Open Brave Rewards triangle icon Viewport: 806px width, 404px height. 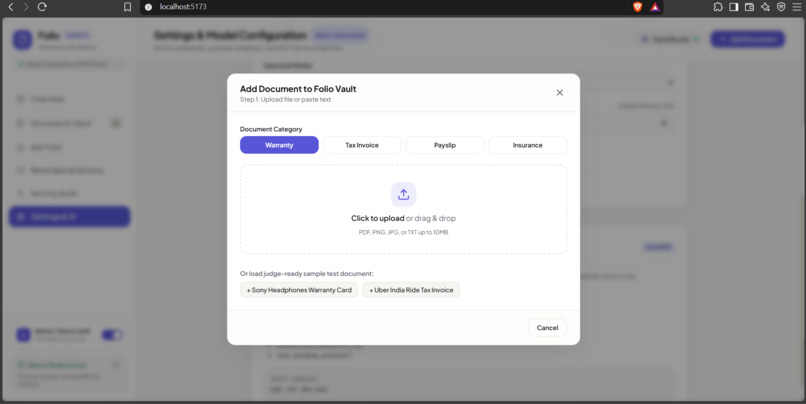655,7
